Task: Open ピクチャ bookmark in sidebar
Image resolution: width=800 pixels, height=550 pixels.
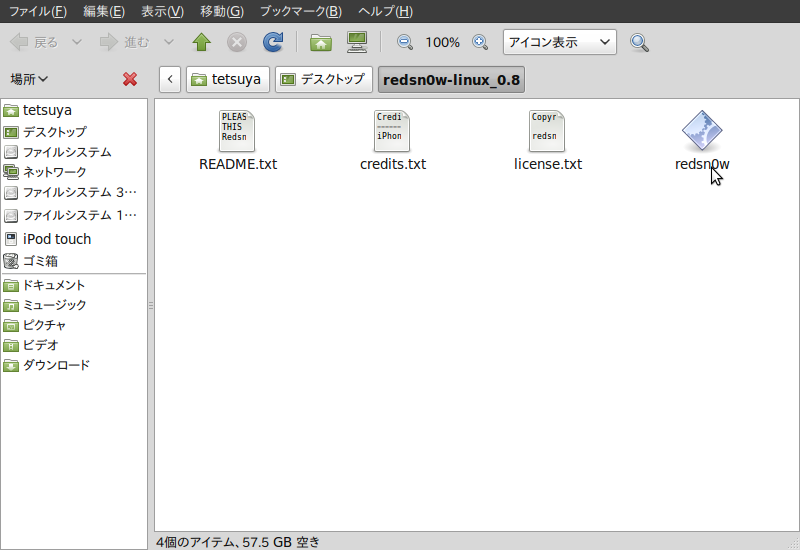Action: [74, 325]
